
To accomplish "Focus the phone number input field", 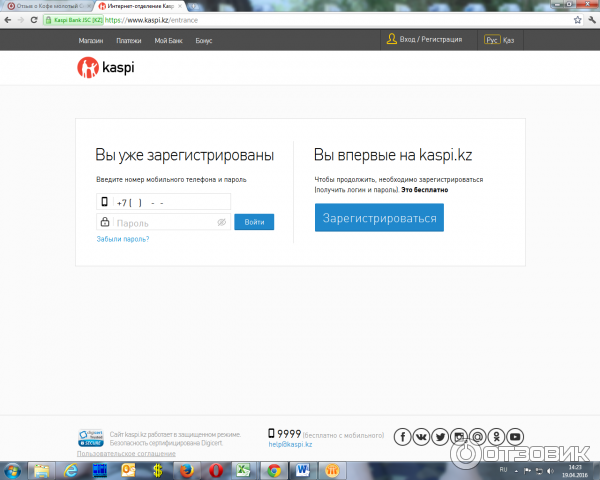I will pyautogui.click(x=170, y=202).
